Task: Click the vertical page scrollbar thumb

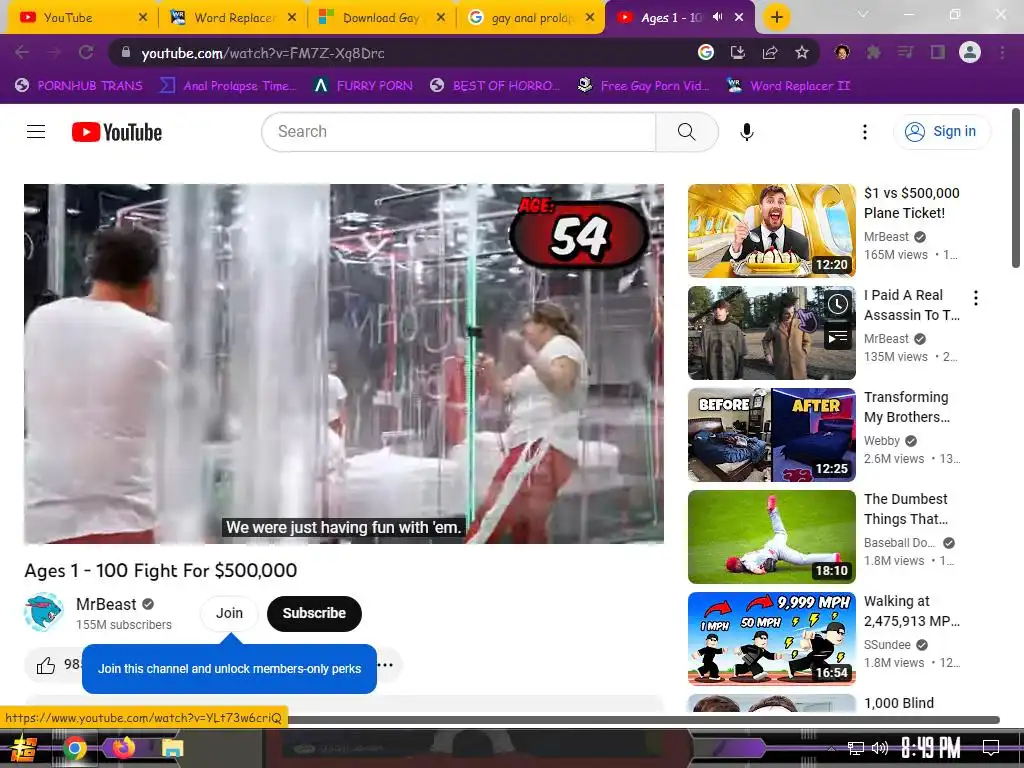Action: (x=1016, y=189)
